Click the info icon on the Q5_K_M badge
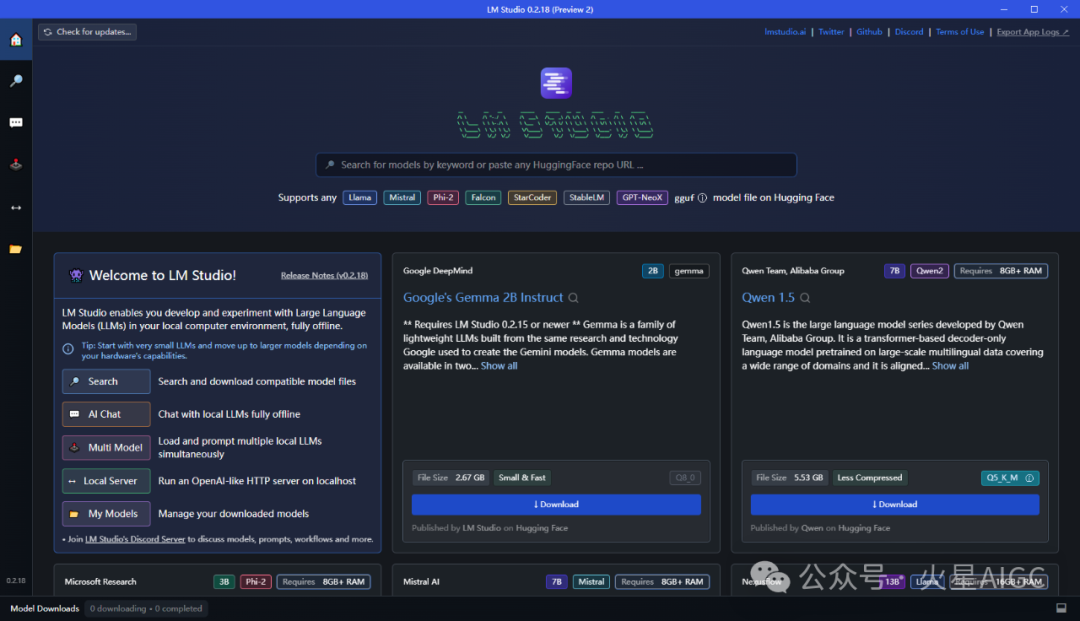1080x621 pixels. (x=1029, y=478)
